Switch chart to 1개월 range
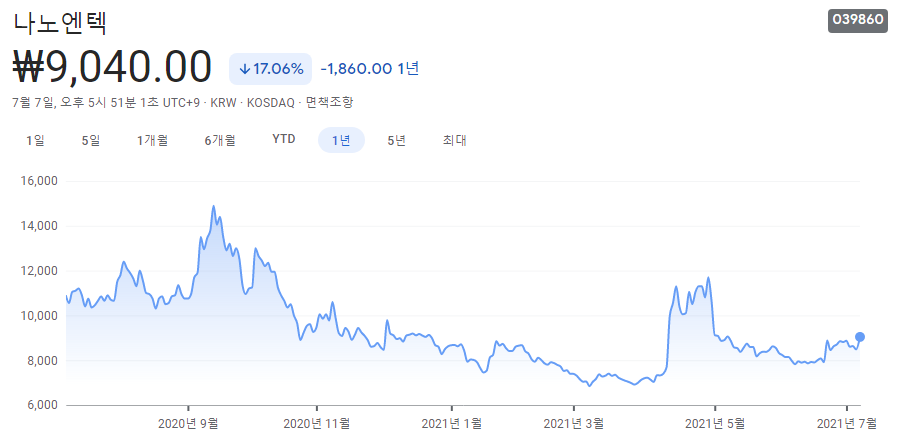This screenshot has width=897, height=444. 153,140
